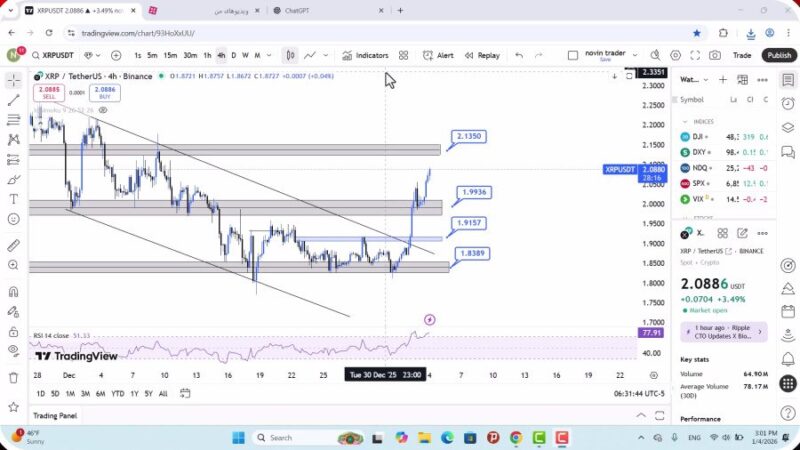This screenshot has width=800, height=450.
Task: Select the 15m timeframe
Action: tap(170, 55)
